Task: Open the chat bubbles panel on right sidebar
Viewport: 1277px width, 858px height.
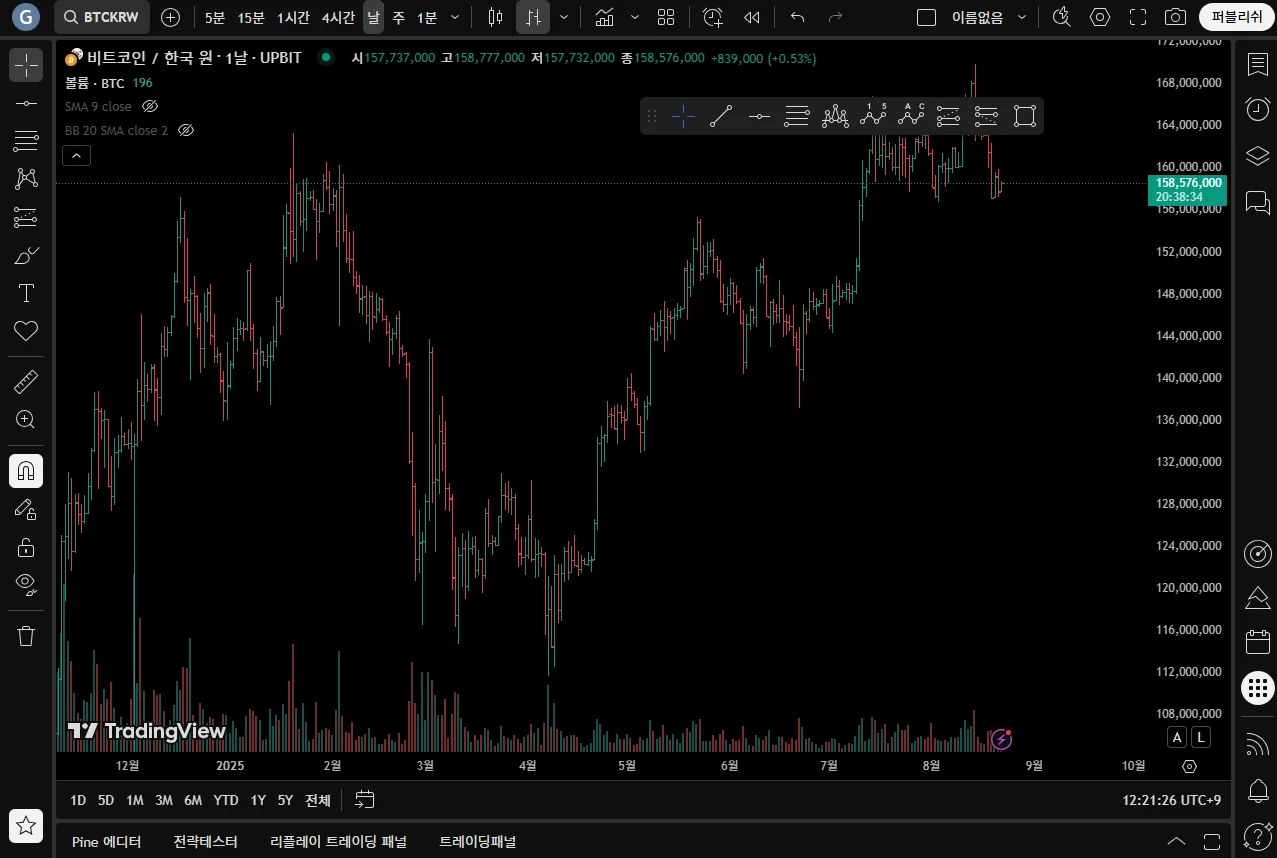Action: click(1257, 202)
